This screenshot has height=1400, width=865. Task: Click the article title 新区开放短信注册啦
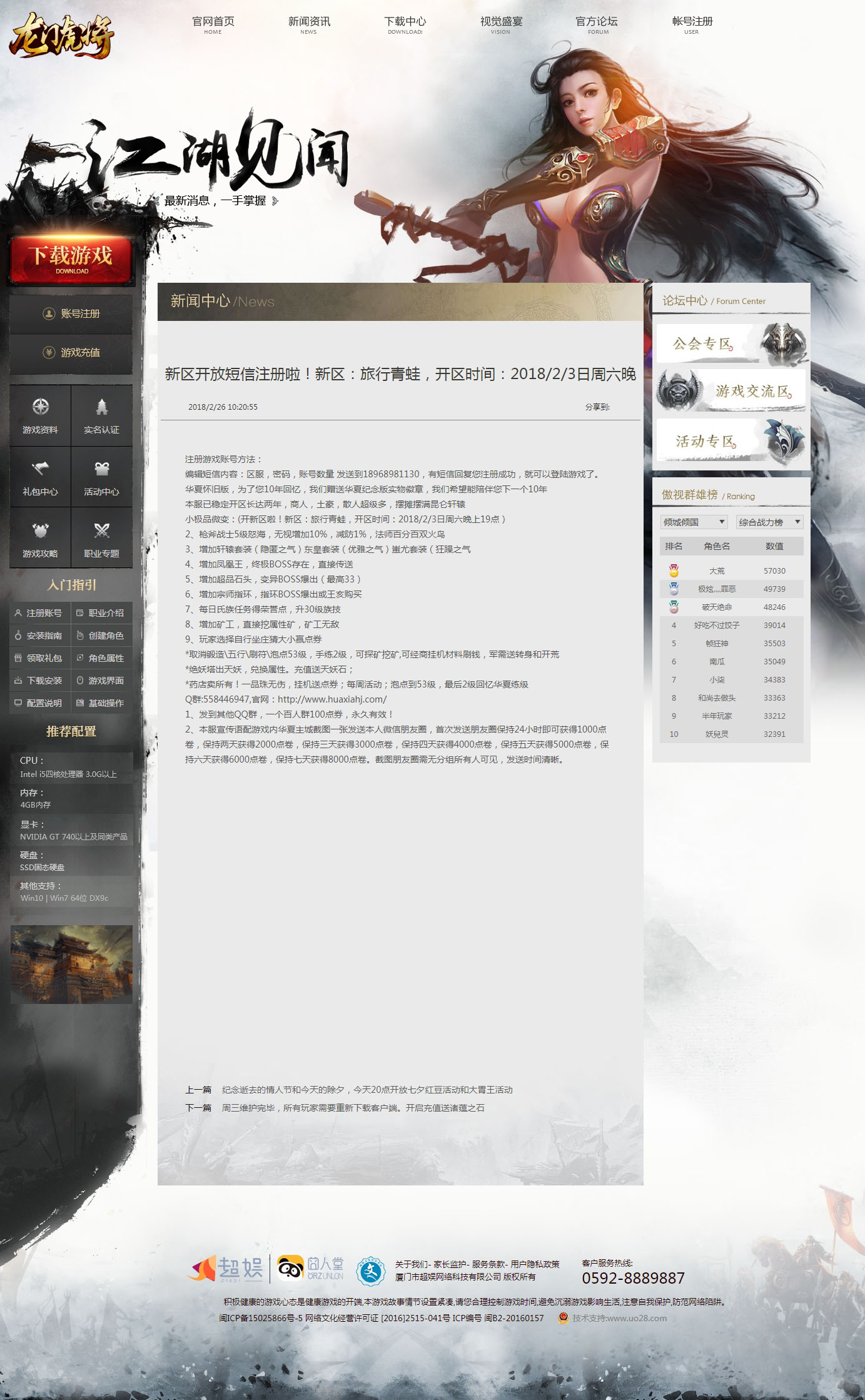coord(400,374)
